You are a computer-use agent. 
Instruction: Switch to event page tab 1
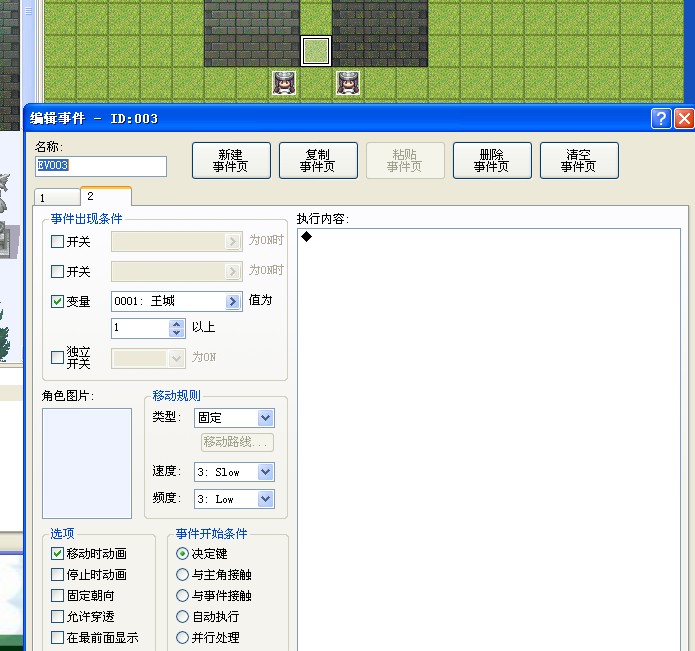[57, 198]
